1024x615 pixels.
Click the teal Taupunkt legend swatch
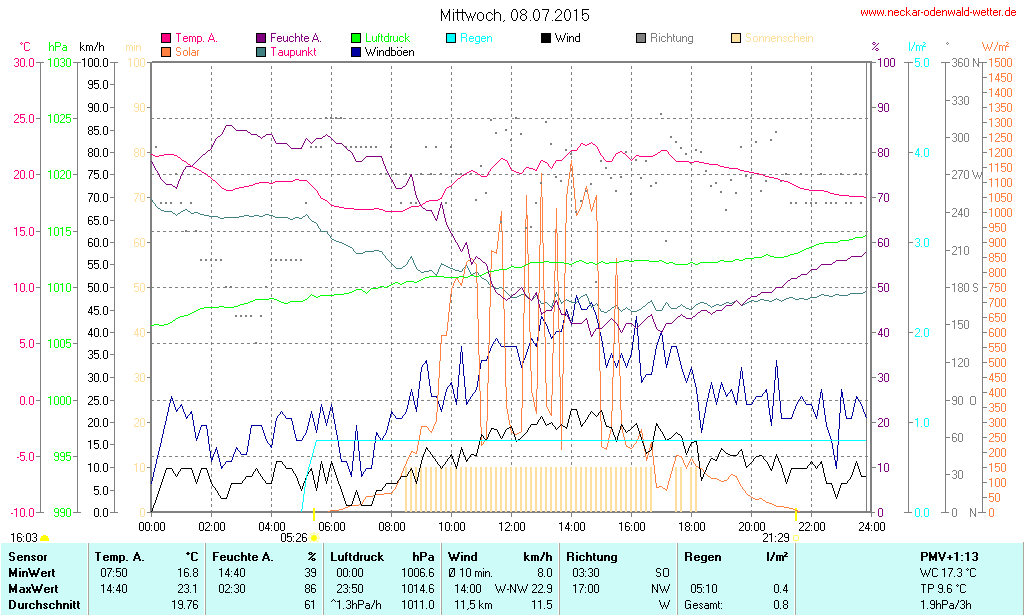tap(262, 52)
